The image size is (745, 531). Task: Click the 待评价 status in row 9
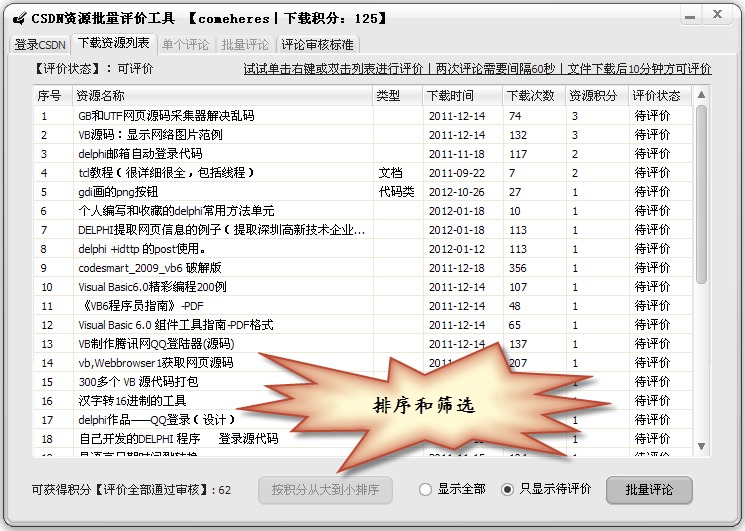tap(652, 268)
